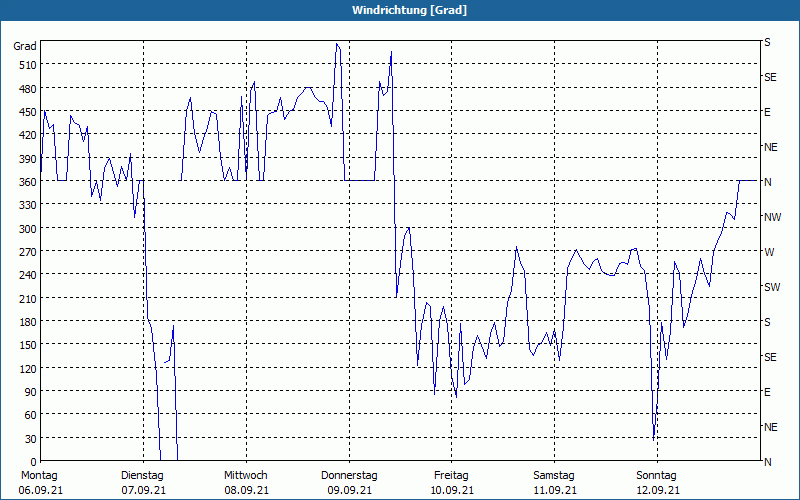
Task: Select the Freitag 10.09.21 date label
Action: coord(452,483)
